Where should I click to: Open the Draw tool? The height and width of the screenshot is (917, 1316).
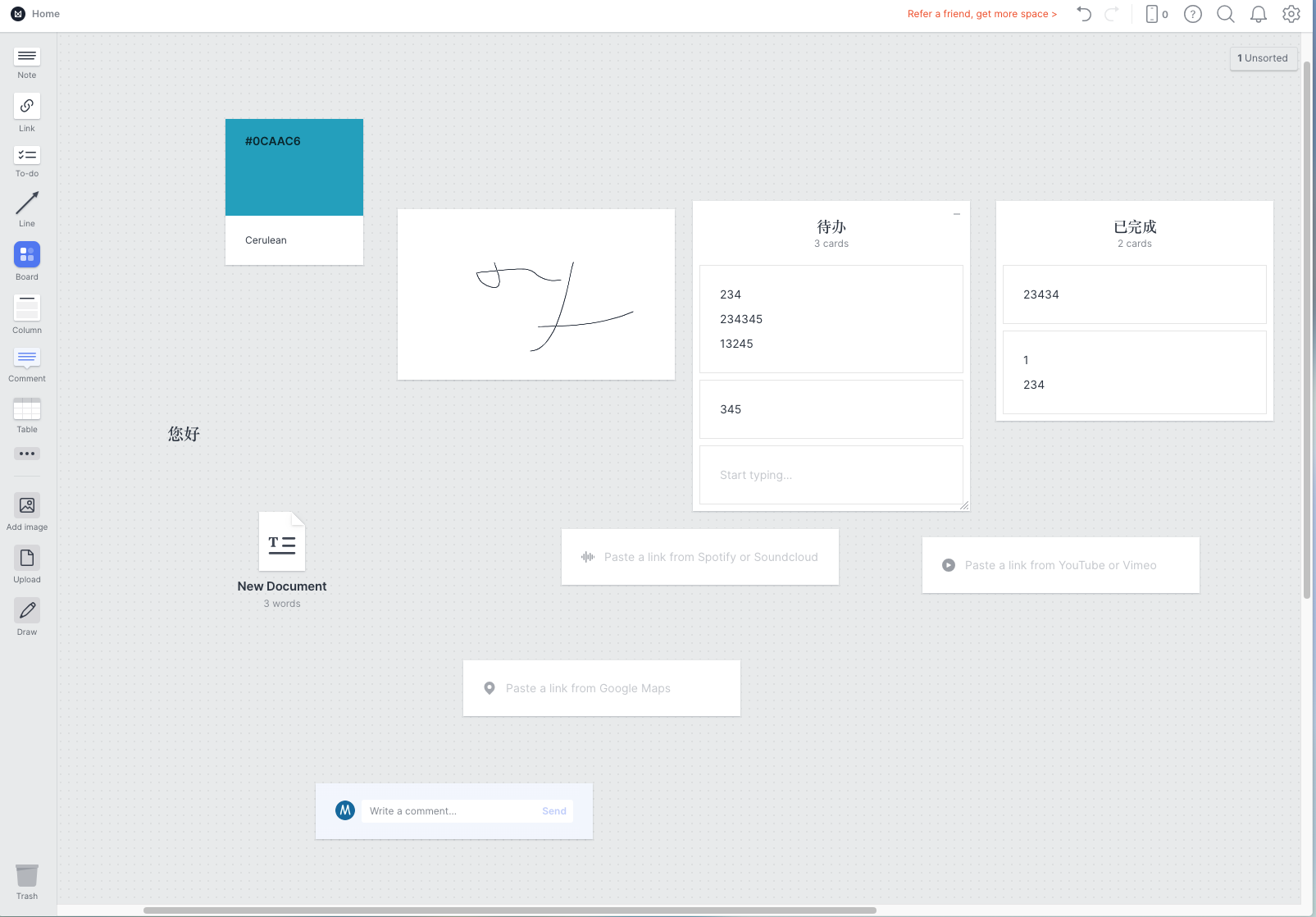[27, 611]
